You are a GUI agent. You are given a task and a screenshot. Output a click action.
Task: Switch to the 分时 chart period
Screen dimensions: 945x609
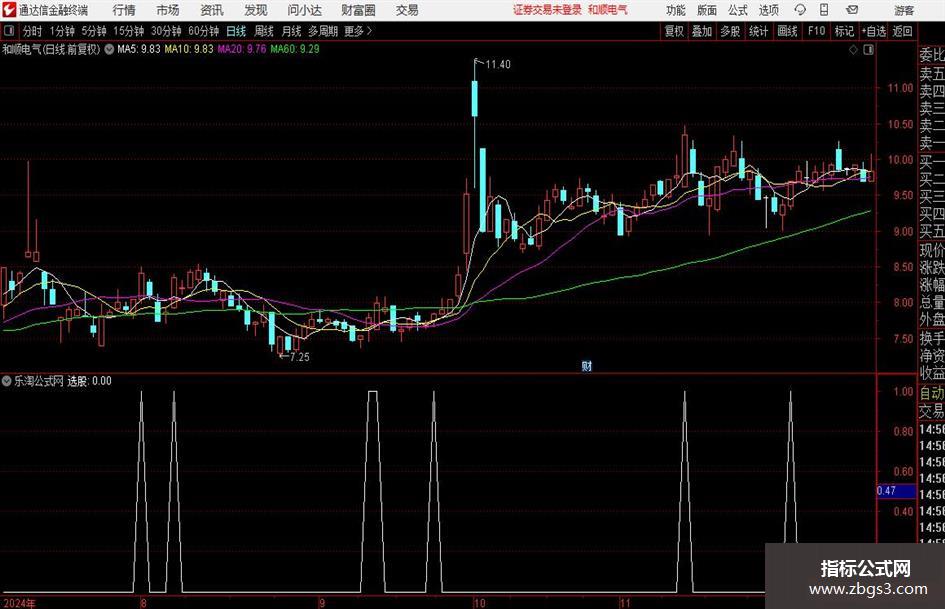(x=33, y=31)
